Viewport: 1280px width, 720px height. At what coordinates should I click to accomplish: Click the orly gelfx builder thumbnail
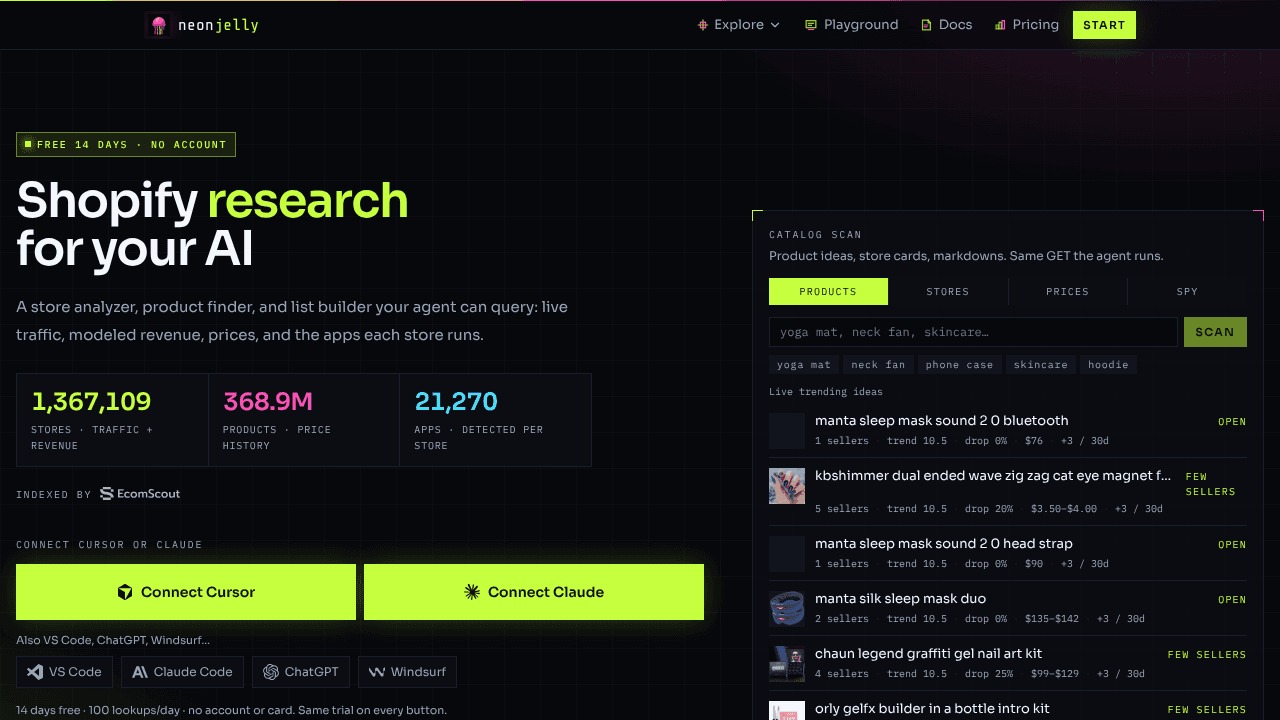(x=787, y=710)
